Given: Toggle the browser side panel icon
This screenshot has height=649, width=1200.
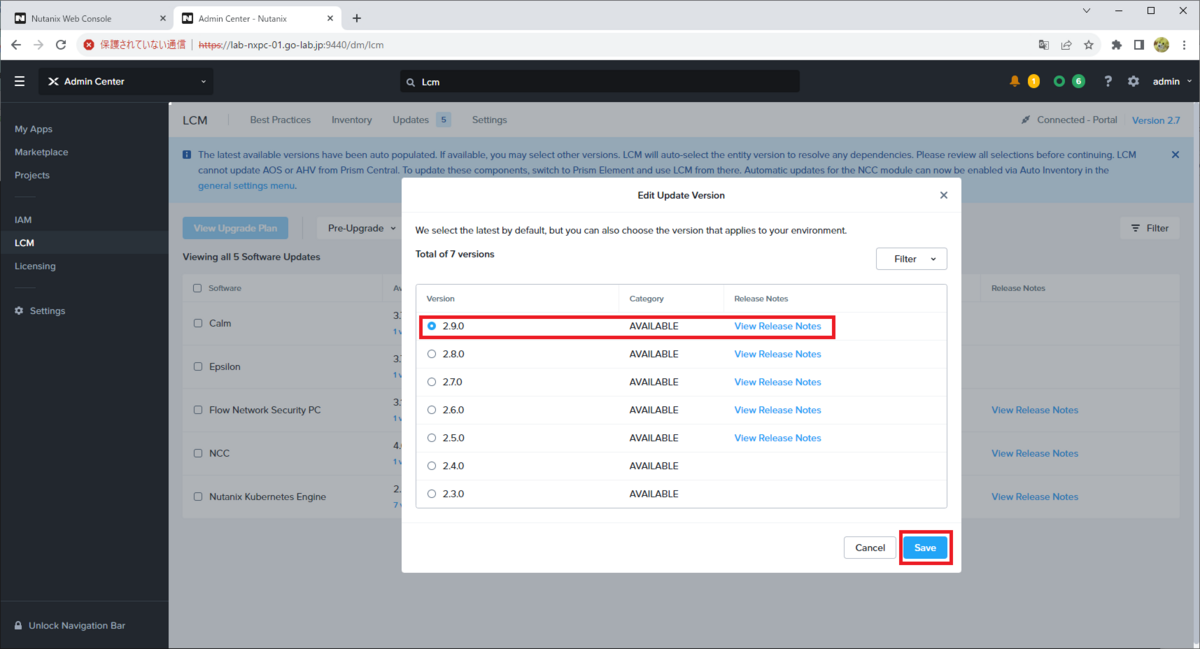Looking at the screenshot, I should coord(1139,45).
